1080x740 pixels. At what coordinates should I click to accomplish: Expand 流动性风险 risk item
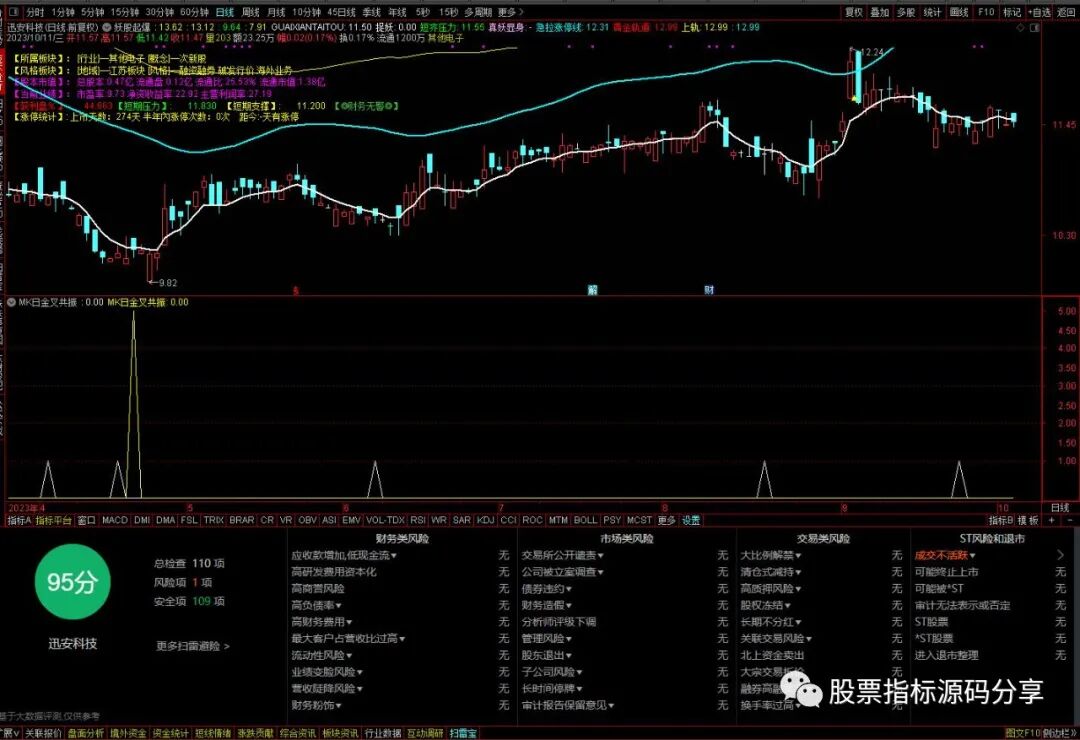click(x=322, y=655)
